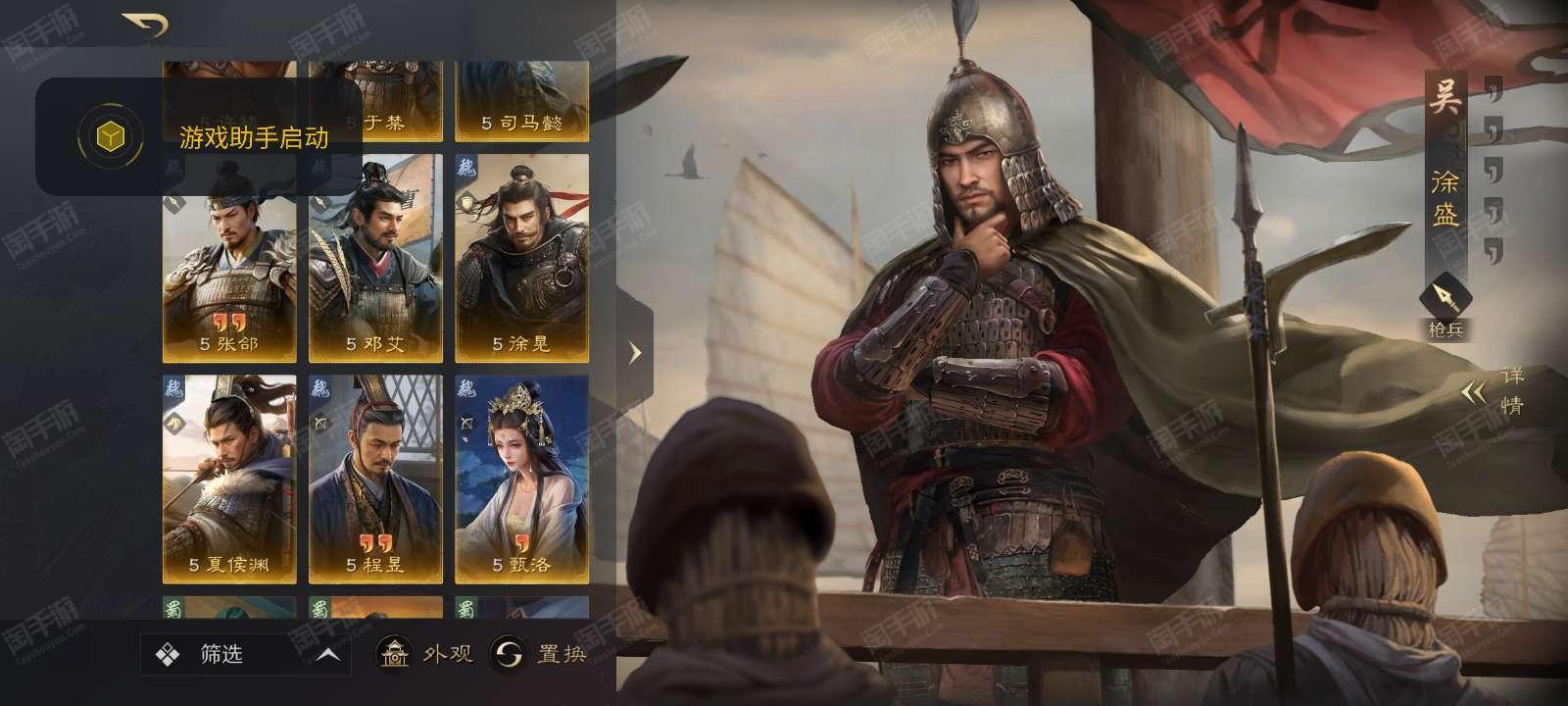Image resolution: width=1568 pixels, height=706 pixels.
Task: Choose the 夏侯渊 hero card
Action: 229,479
